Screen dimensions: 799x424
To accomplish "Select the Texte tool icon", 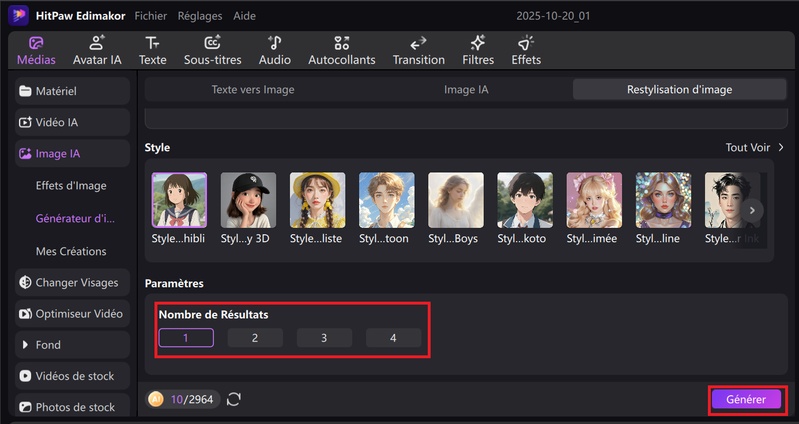I will coord(152,50).
